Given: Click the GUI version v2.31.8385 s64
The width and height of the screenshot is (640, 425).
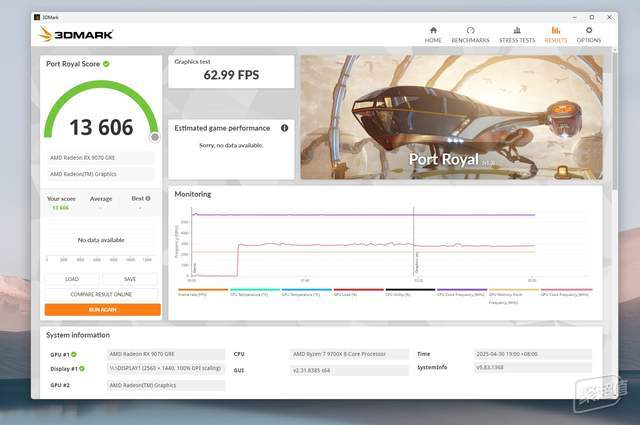Looking at the screenshot, I should click(x=349, y=370).
